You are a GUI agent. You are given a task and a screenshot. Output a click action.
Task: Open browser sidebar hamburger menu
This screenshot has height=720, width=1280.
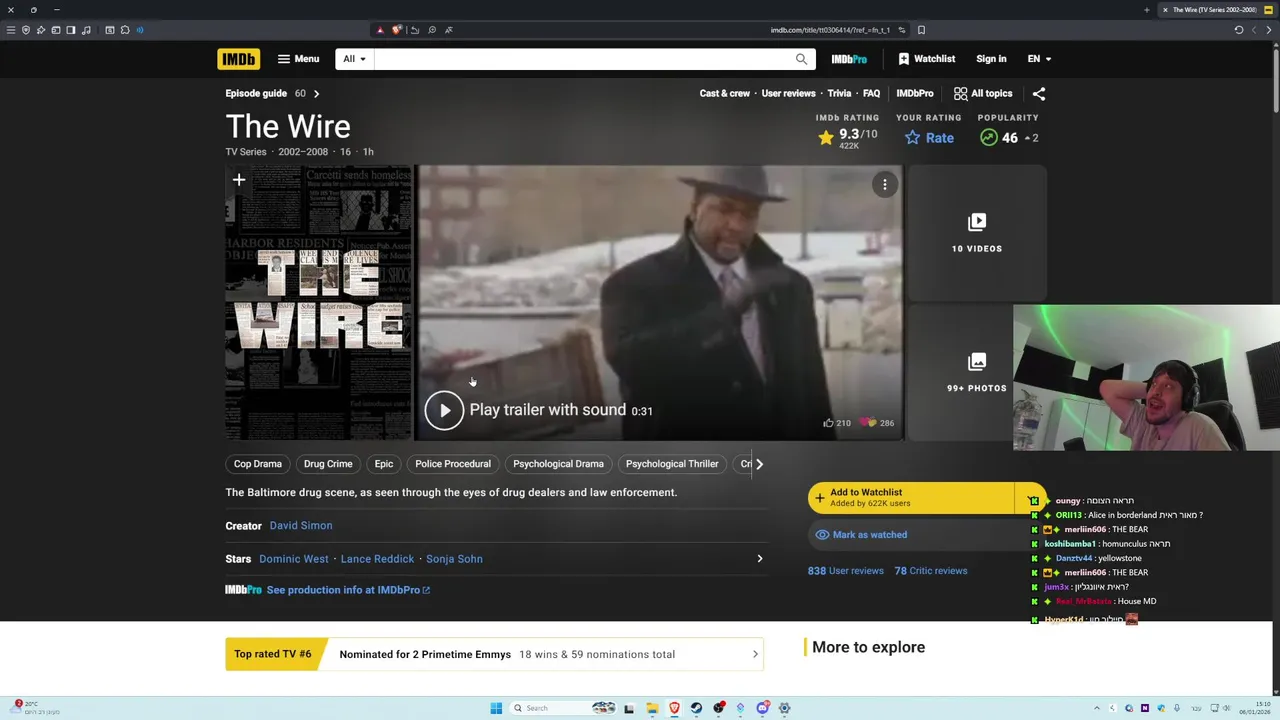tap(11, 30)
